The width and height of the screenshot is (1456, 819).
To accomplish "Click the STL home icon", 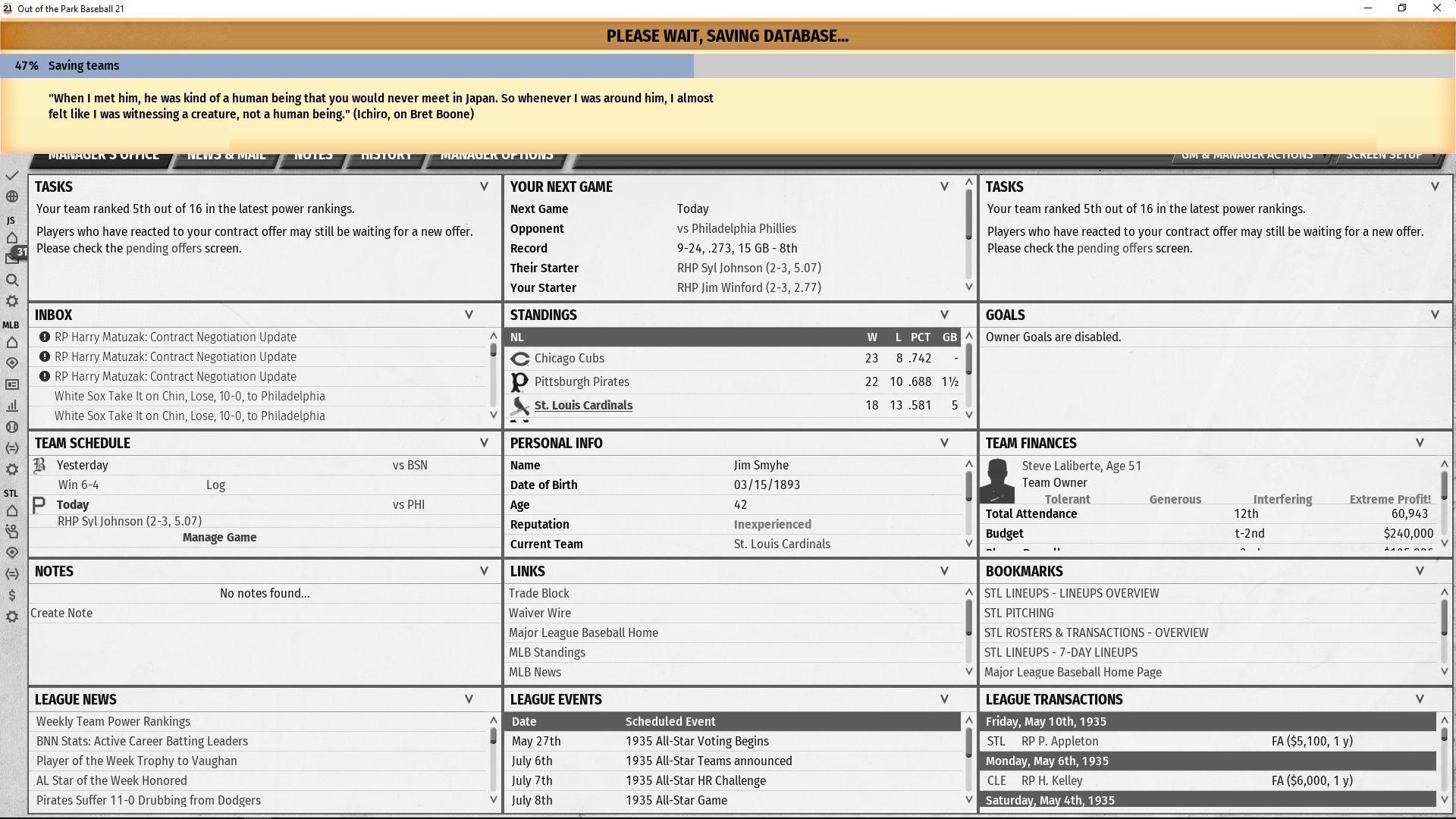I will (11, 511).
